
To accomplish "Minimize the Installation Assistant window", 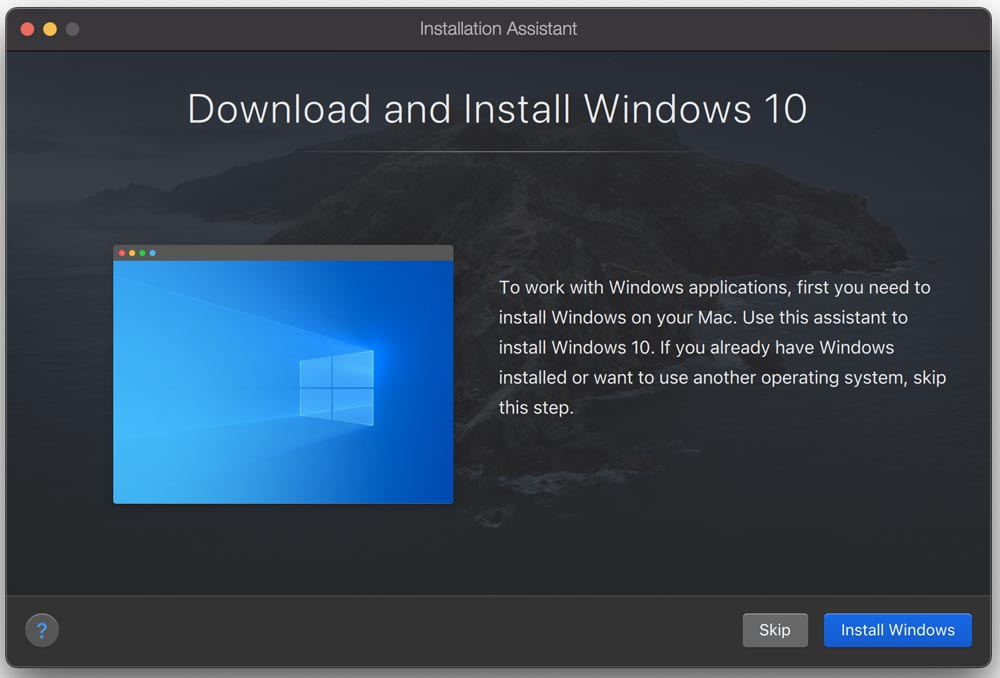I will click(x=47, y=29).
